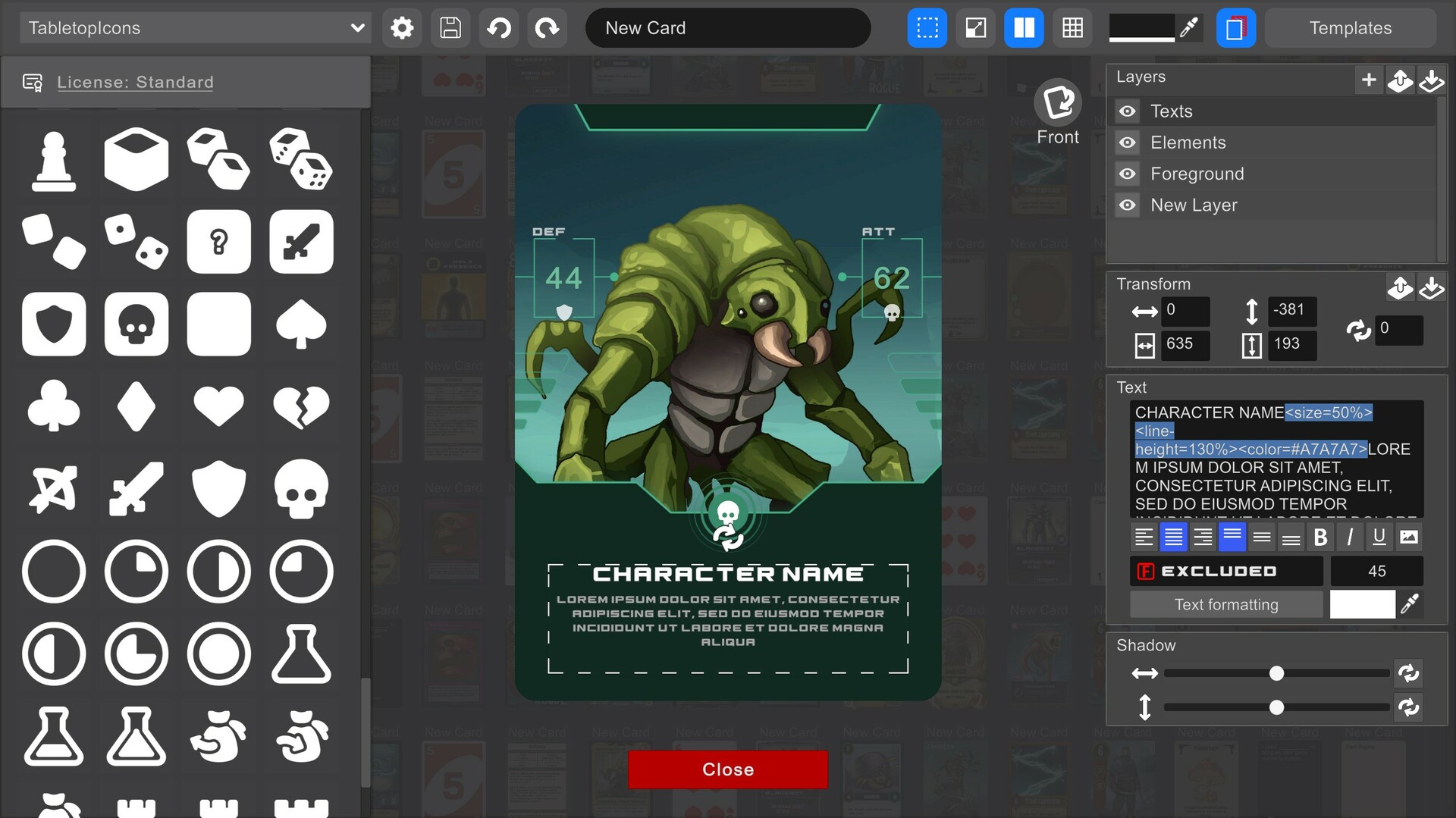
Task: Select the skull tile icon
Action: pos(136,324)
